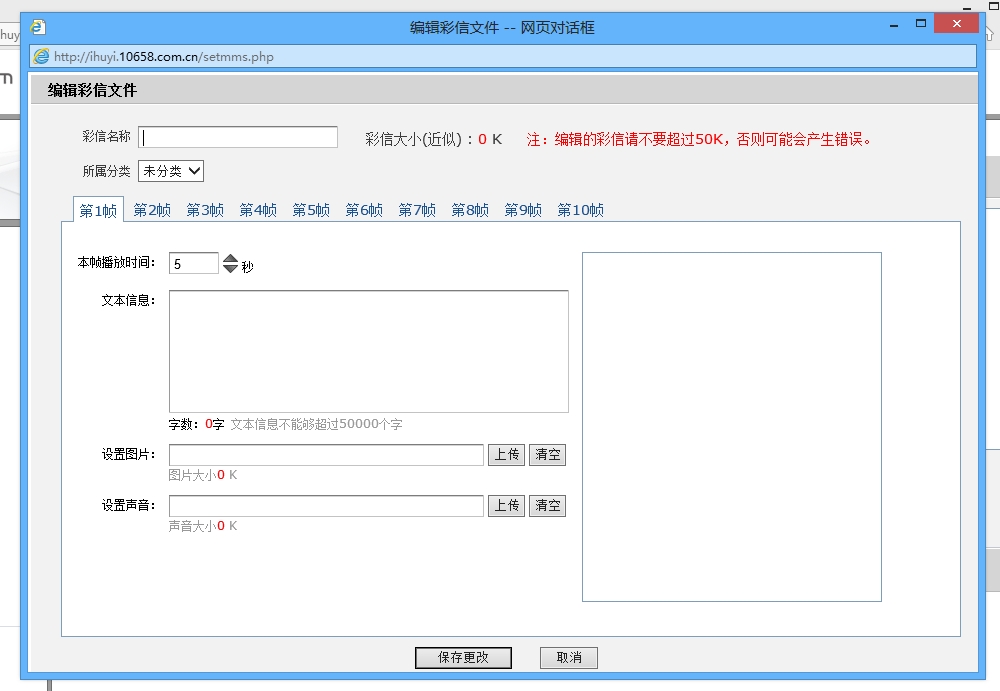
Task: Select the 第1帧 tab
Action: point(98,210)
